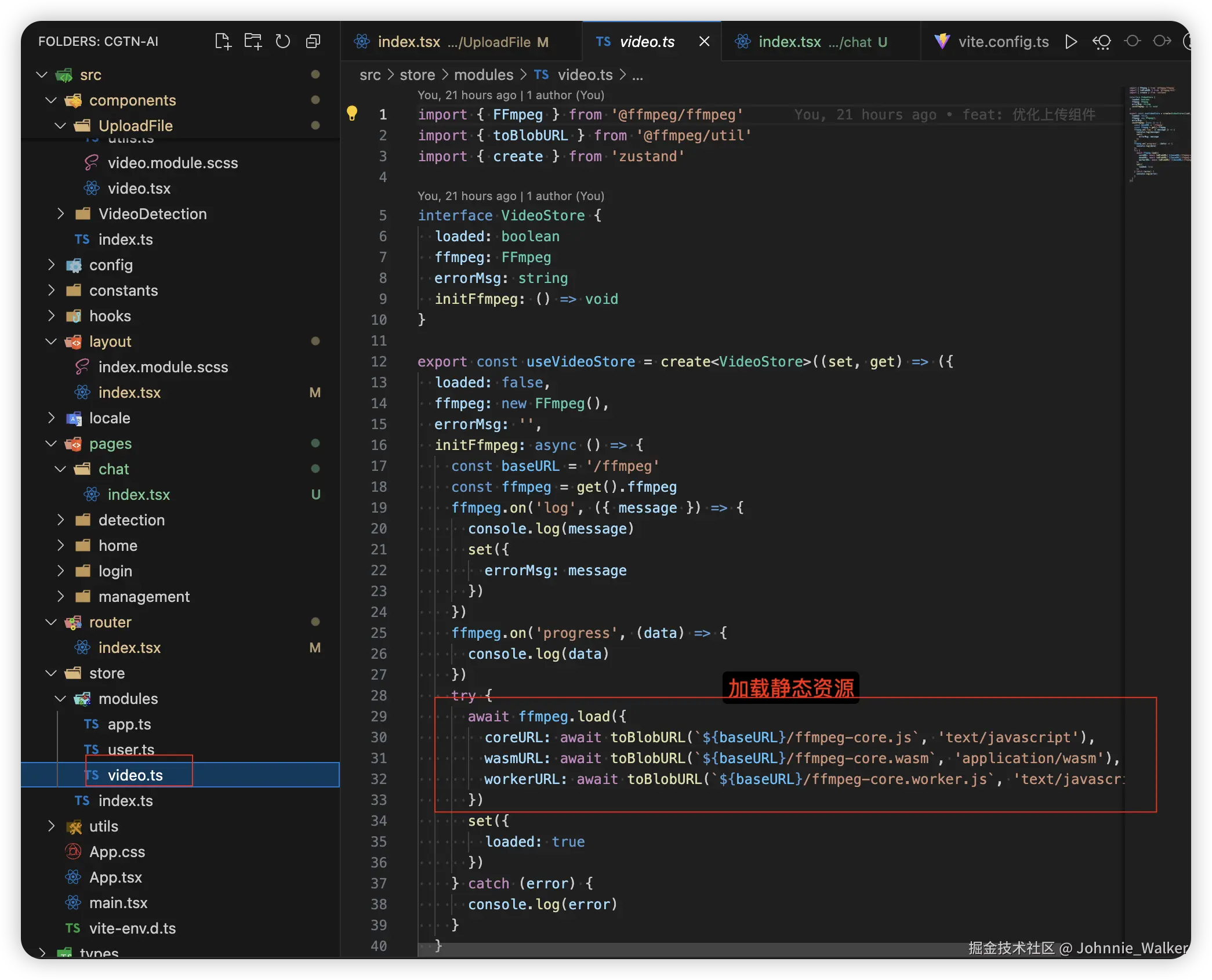Click the modules breadcrumb segment
Screen dimensions: 1212x980
[483, 75]
